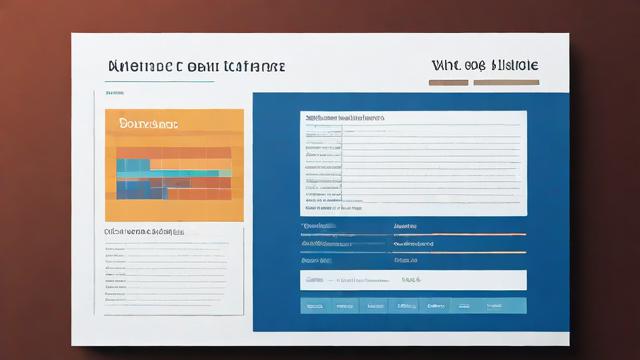Click the small label beneath the teal heading underline
The image size is (640, 360).
115,93
